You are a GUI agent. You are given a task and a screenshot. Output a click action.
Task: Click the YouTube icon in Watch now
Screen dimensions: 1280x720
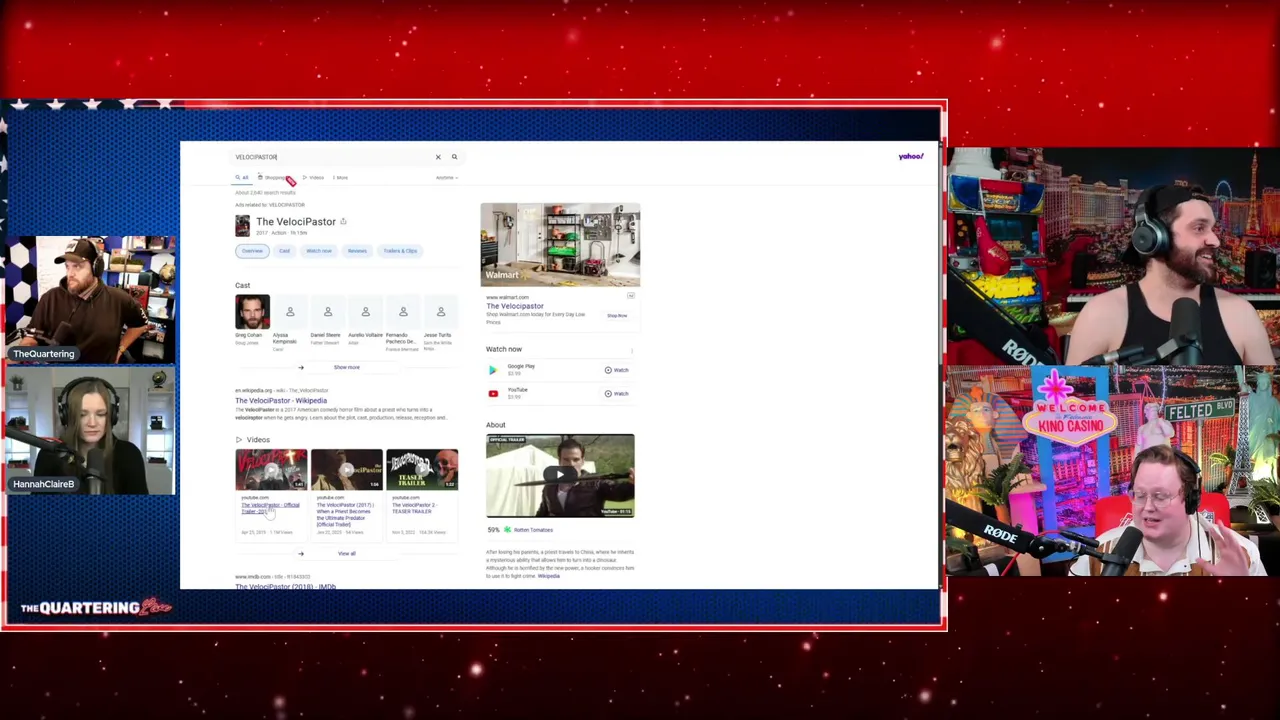click(x=493, y=394)
